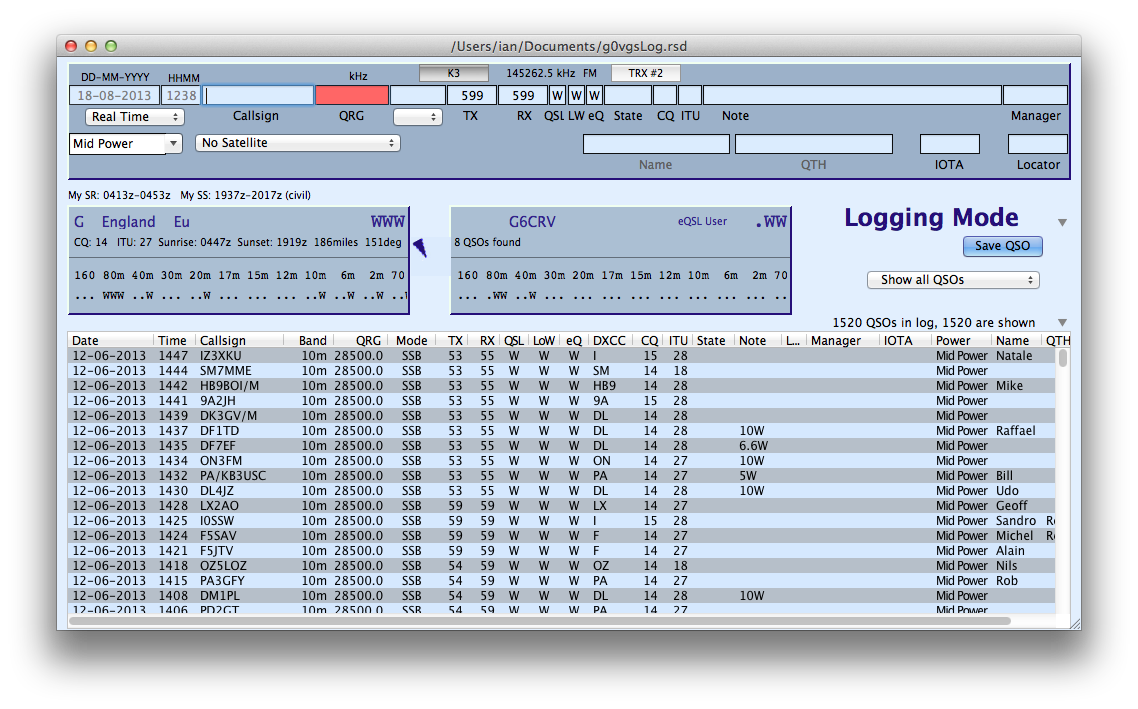Select the LX2AO log row
1138x709 pixels.
tap(562, 506)
